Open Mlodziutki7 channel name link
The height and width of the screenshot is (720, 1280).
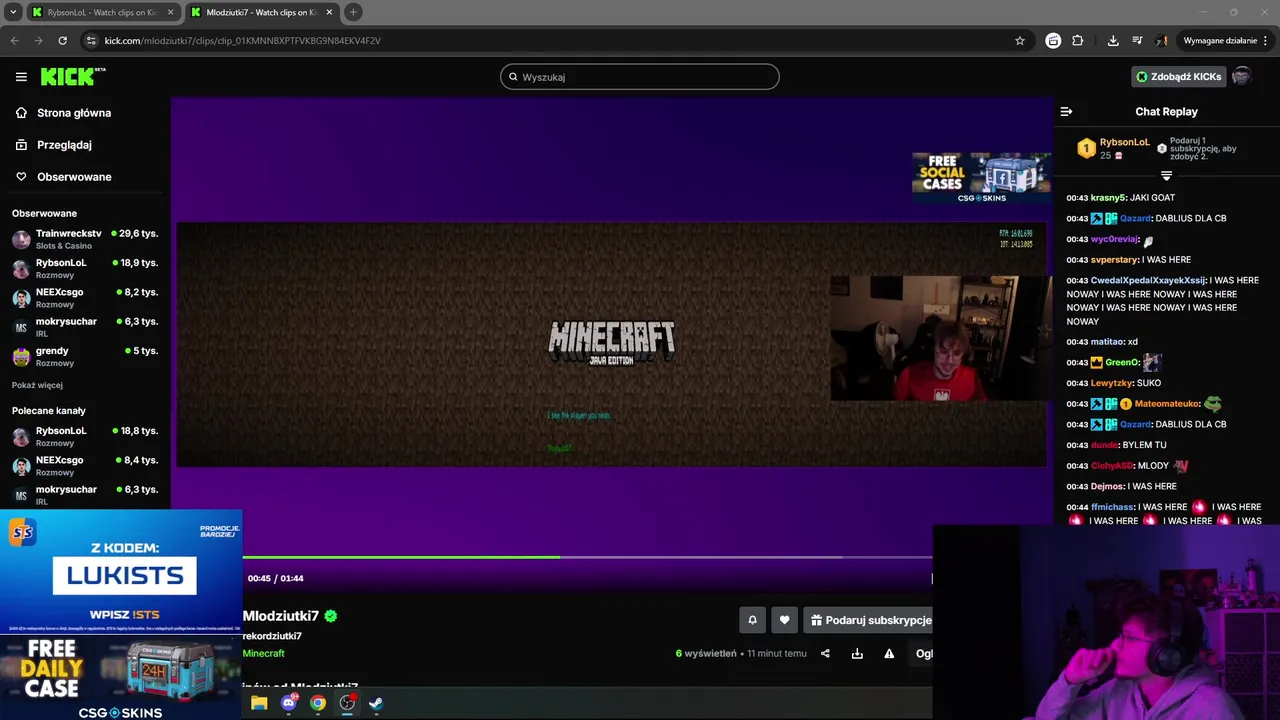pos(281,616)
